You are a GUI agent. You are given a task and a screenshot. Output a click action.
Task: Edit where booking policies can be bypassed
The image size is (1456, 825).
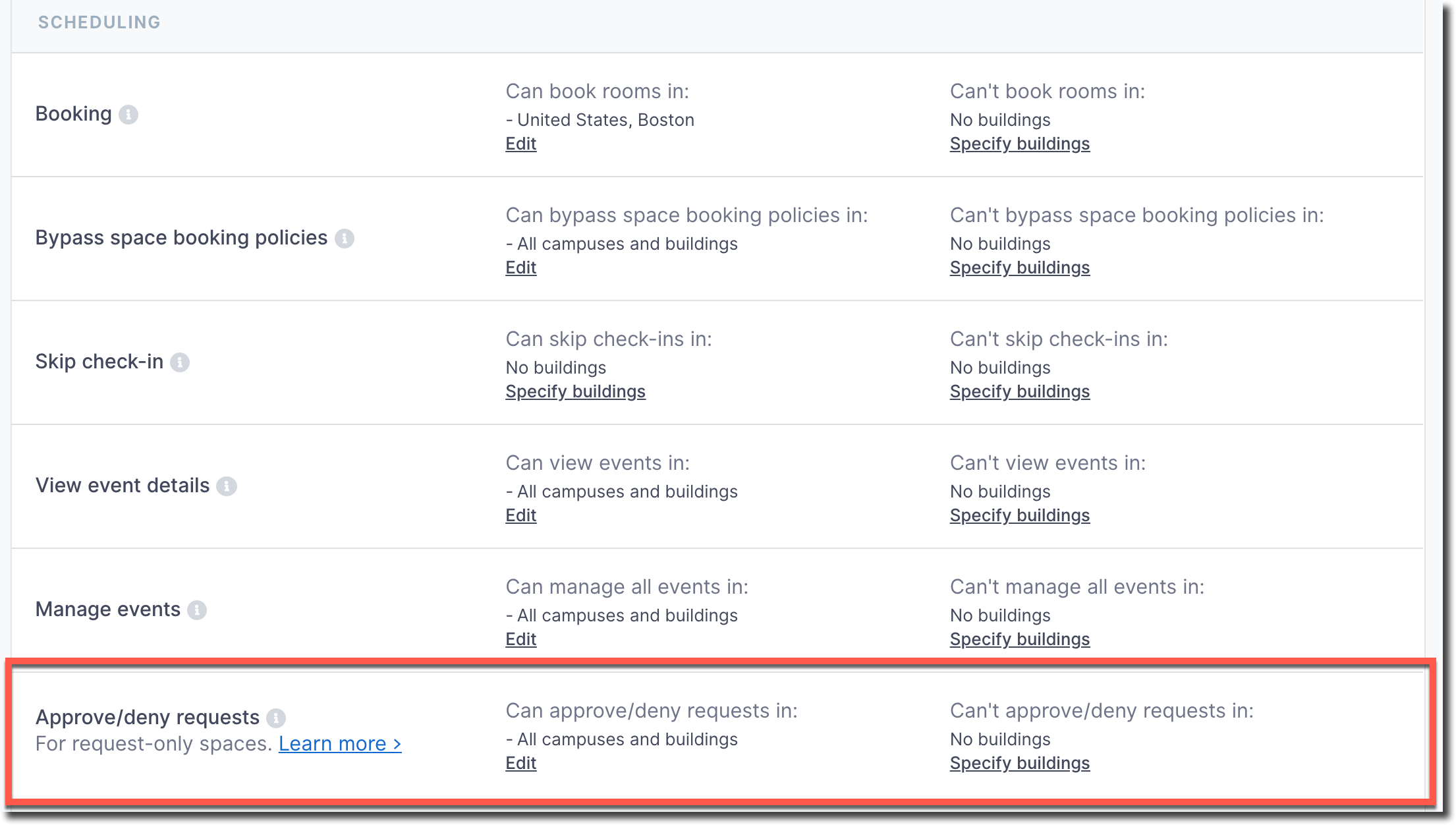coord(520,268)
